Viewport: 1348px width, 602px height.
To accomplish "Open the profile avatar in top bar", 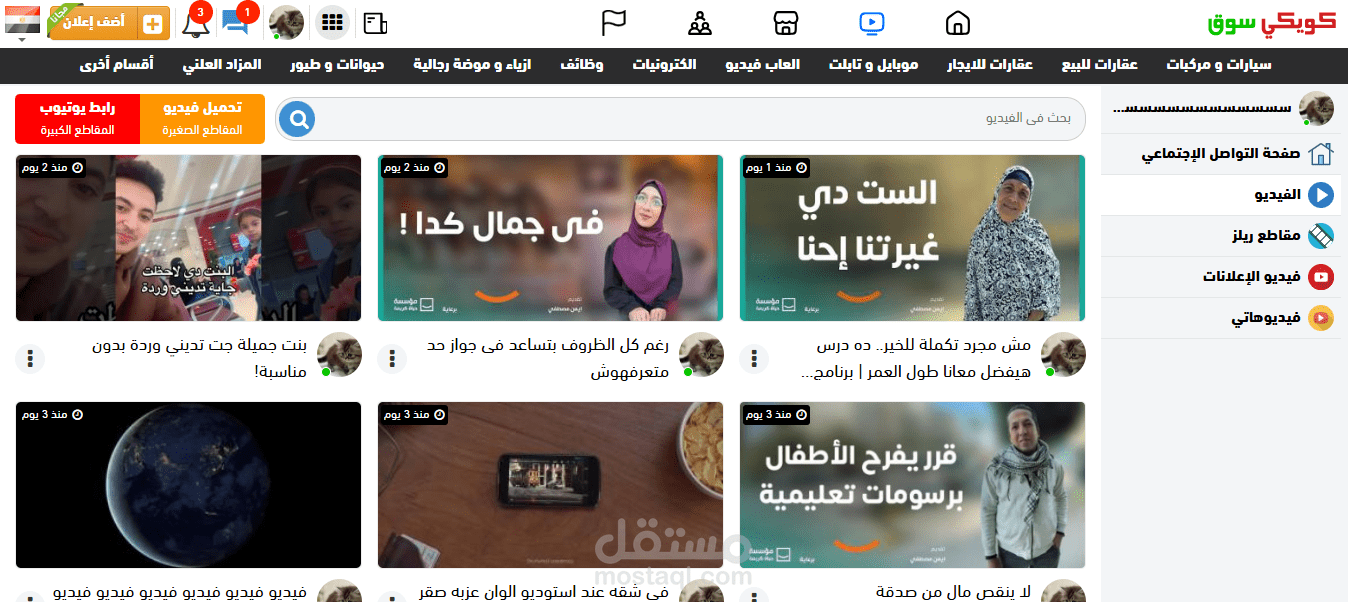I will click(x=287, y=22).
